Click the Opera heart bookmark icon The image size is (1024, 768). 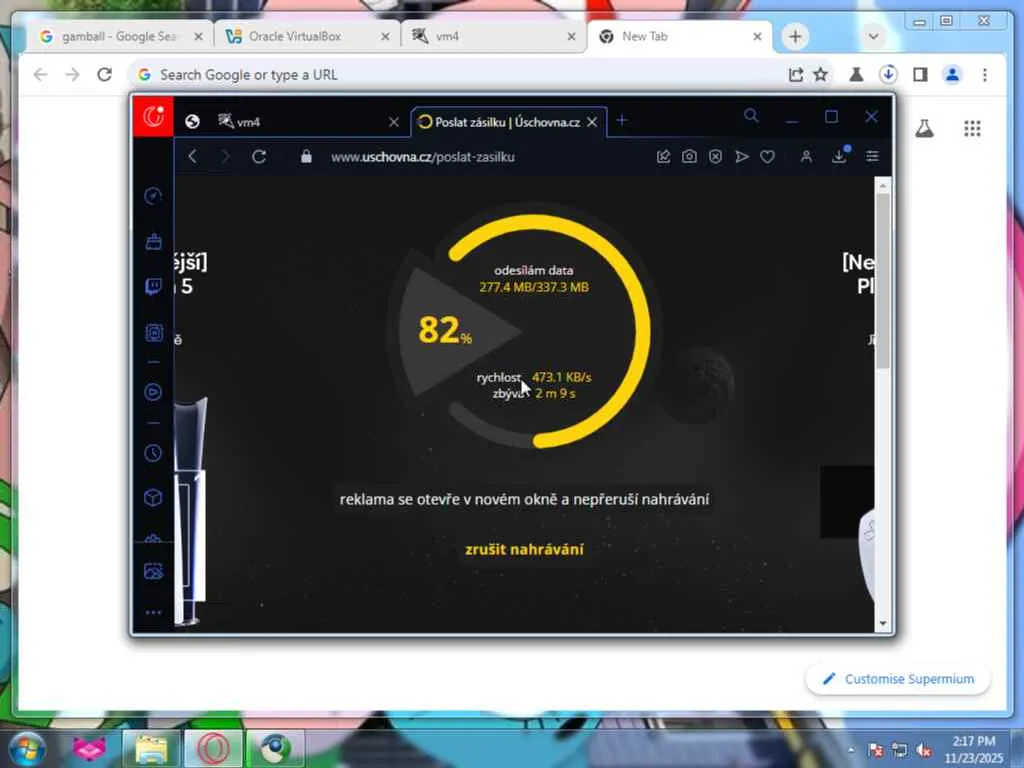tap(767, 157)
